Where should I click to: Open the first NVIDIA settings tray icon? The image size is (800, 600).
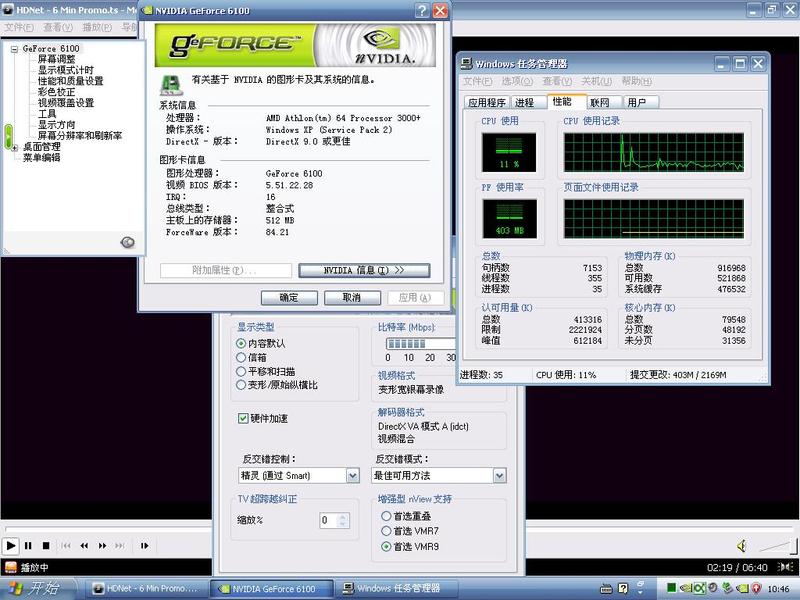686,588
